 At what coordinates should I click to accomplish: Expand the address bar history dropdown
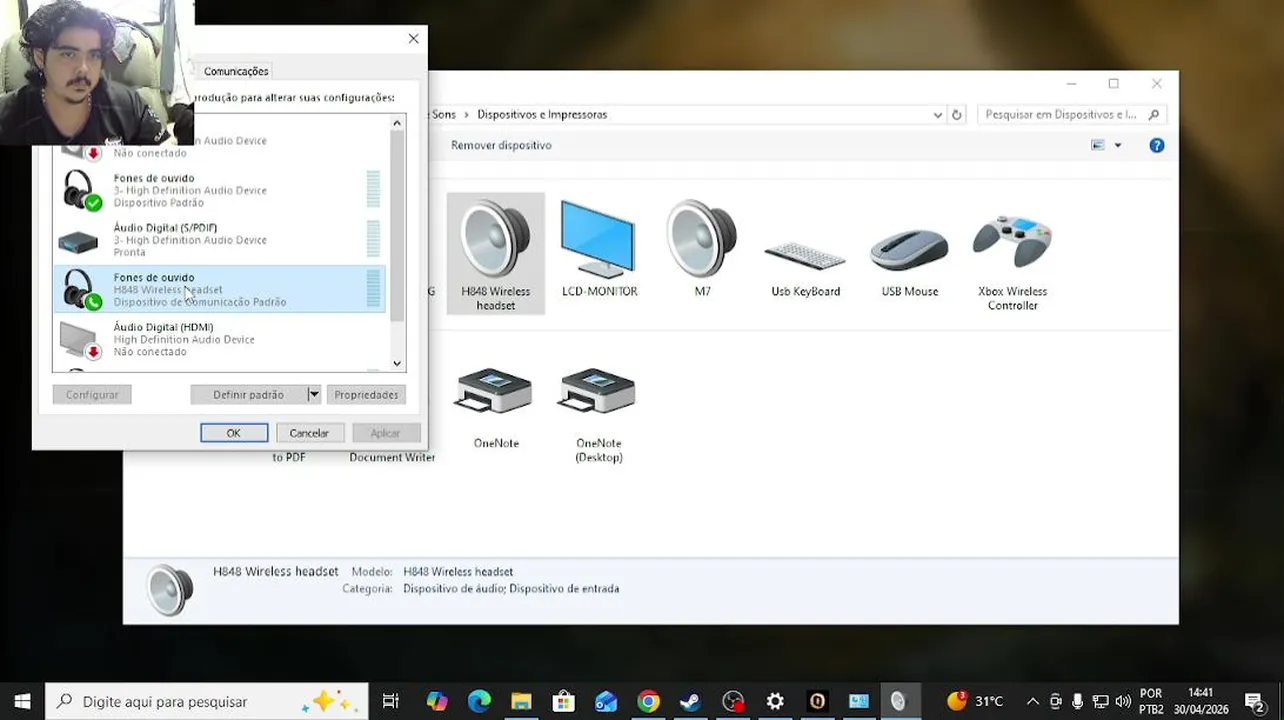point(937,115)
